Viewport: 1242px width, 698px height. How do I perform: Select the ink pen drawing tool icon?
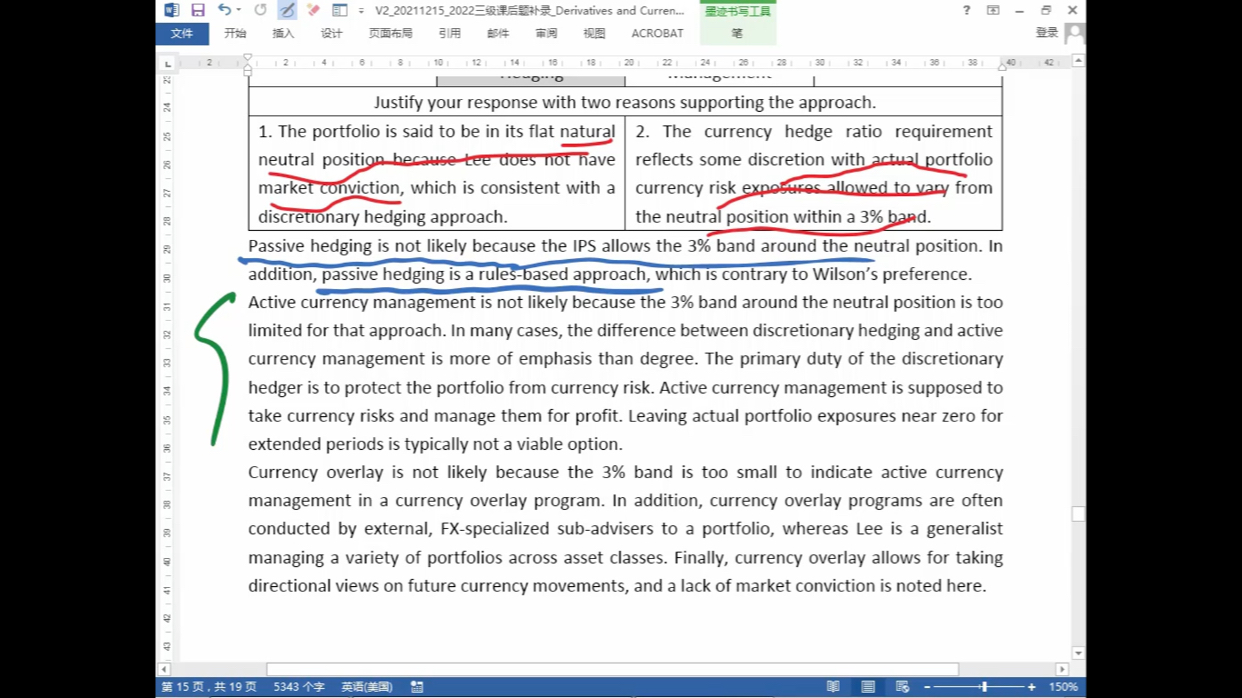point(287,10)
